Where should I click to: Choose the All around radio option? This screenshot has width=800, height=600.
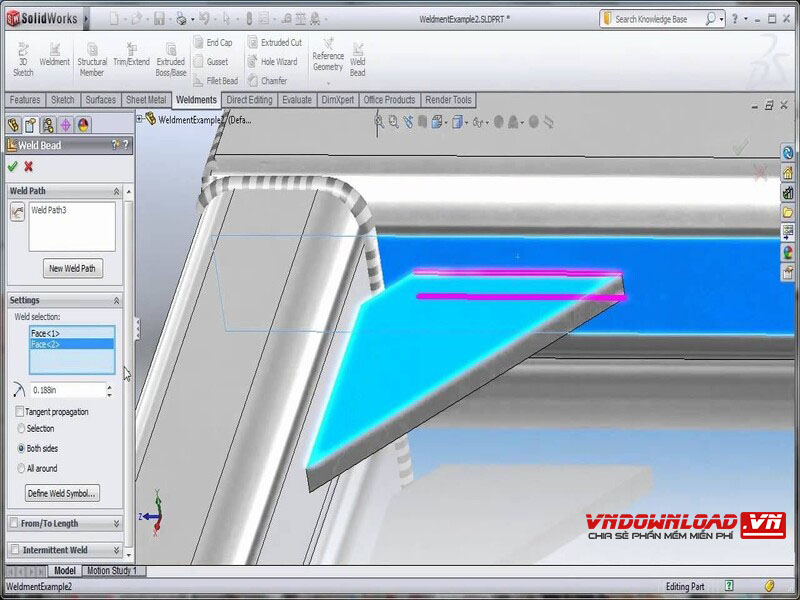point(21,468)
